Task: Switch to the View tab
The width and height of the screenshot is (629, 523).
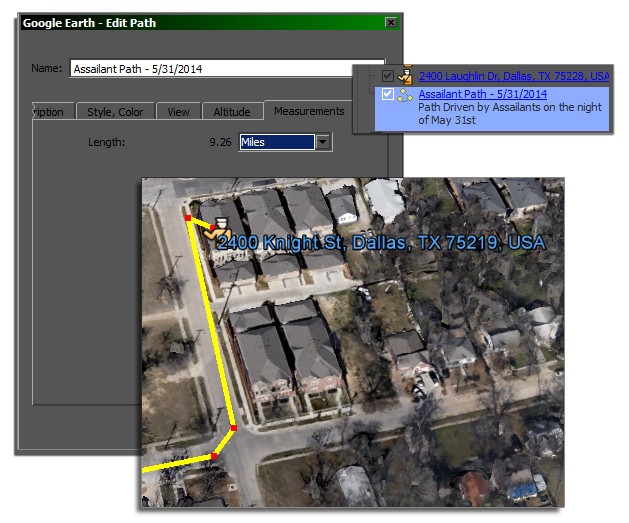Action: pos(179,112)
